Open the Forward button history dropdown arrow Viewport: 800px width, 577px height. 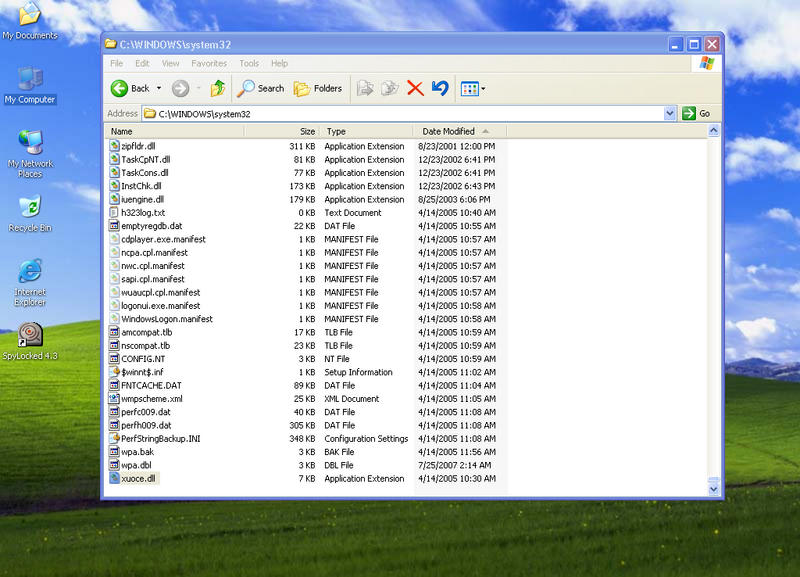click(198, 88)
